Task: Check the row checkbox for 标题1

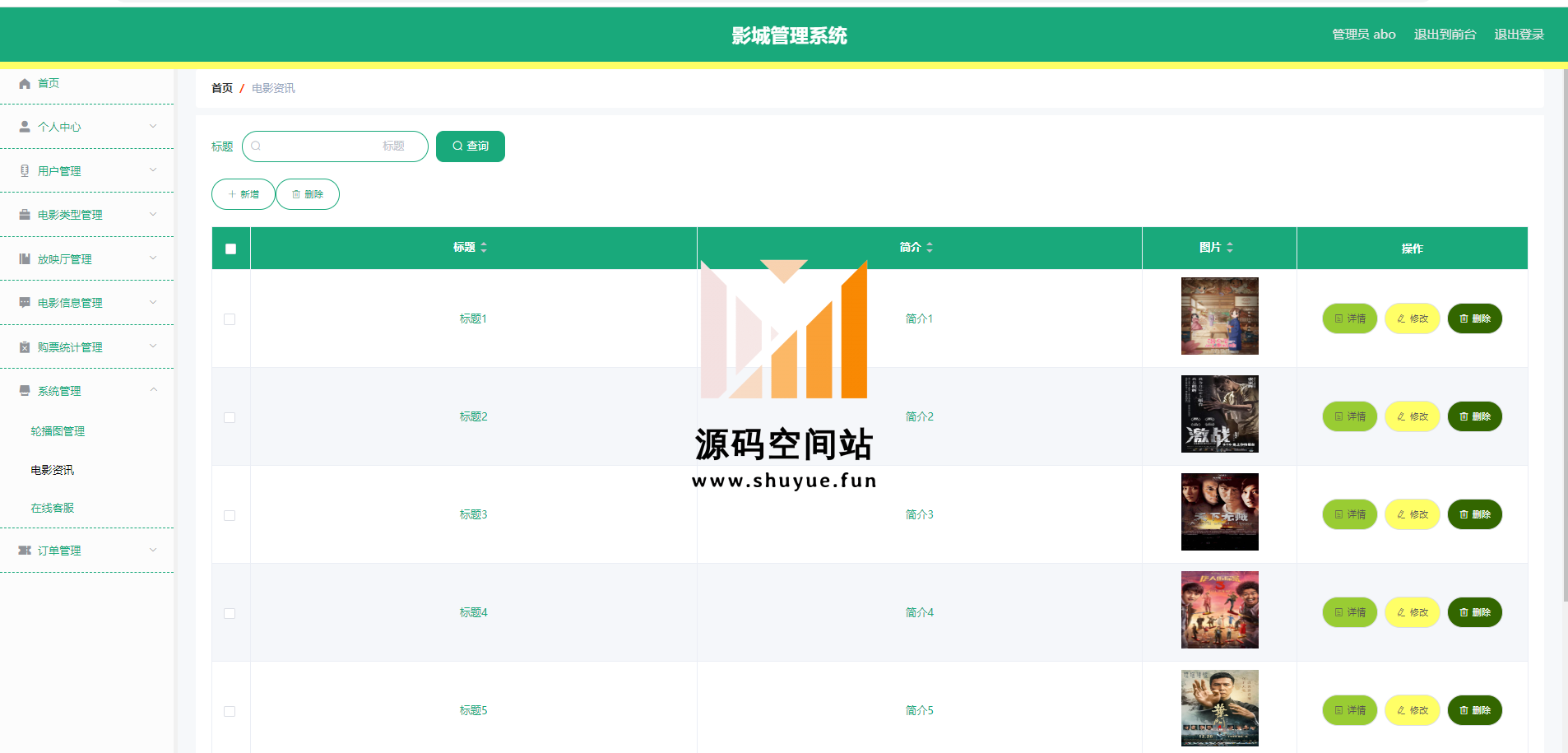Action: point(230,319)
